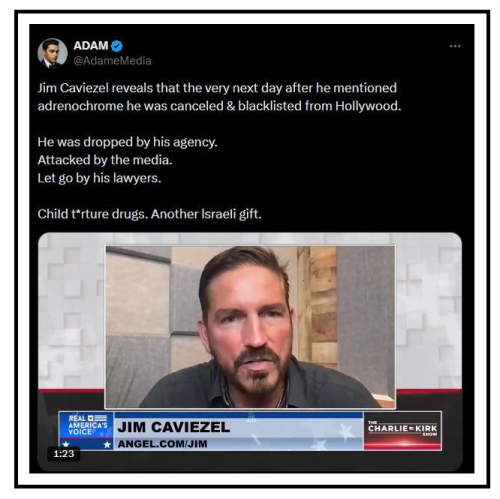Click Jim Caviezel's face in the video frame
The width and height of the screenshot is (500, 499).
(251, 327)
